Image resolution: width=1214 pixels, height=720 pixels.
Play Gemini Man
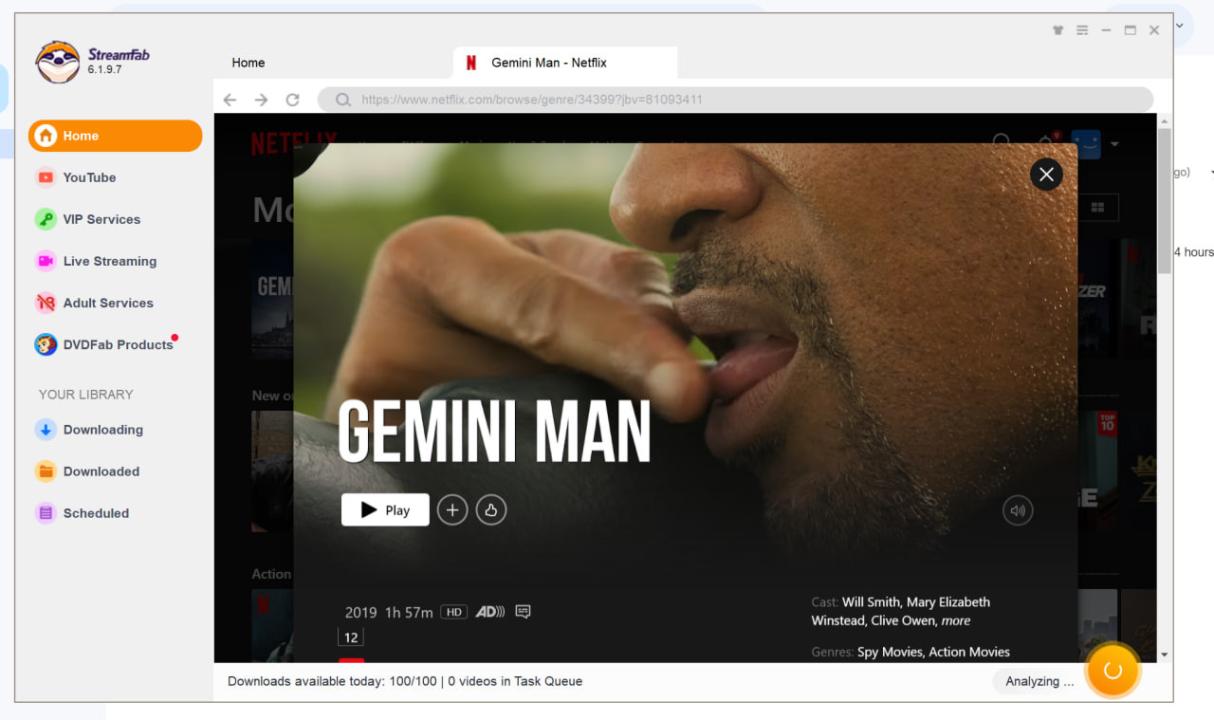pyautogui.click(x=385, y=510)
